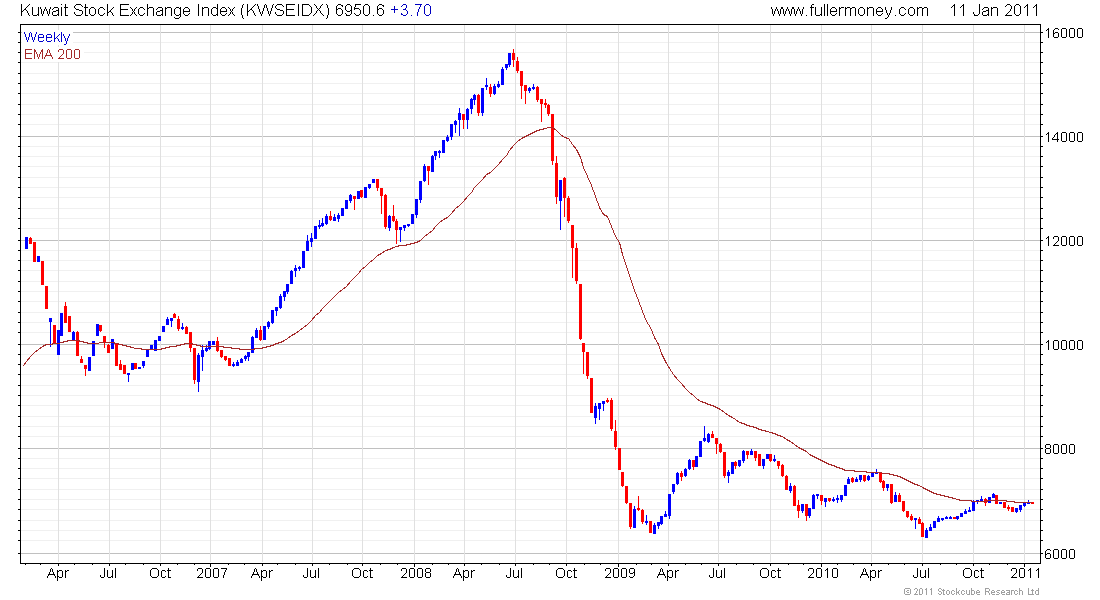Click the Oct axis label belonging to 2008
The width and height of the screenshot is (1100, 600).
[x=566, y=573]
